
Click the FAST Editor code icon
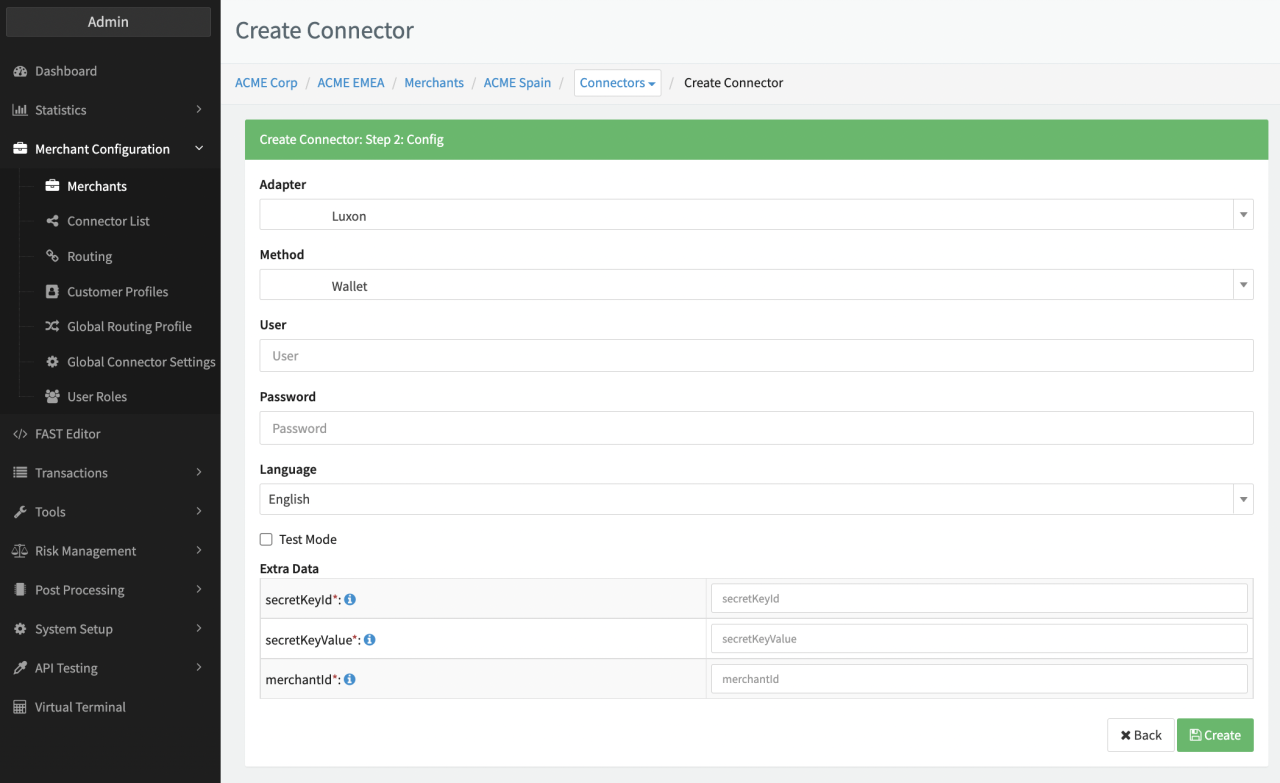[x=20, y=434]
